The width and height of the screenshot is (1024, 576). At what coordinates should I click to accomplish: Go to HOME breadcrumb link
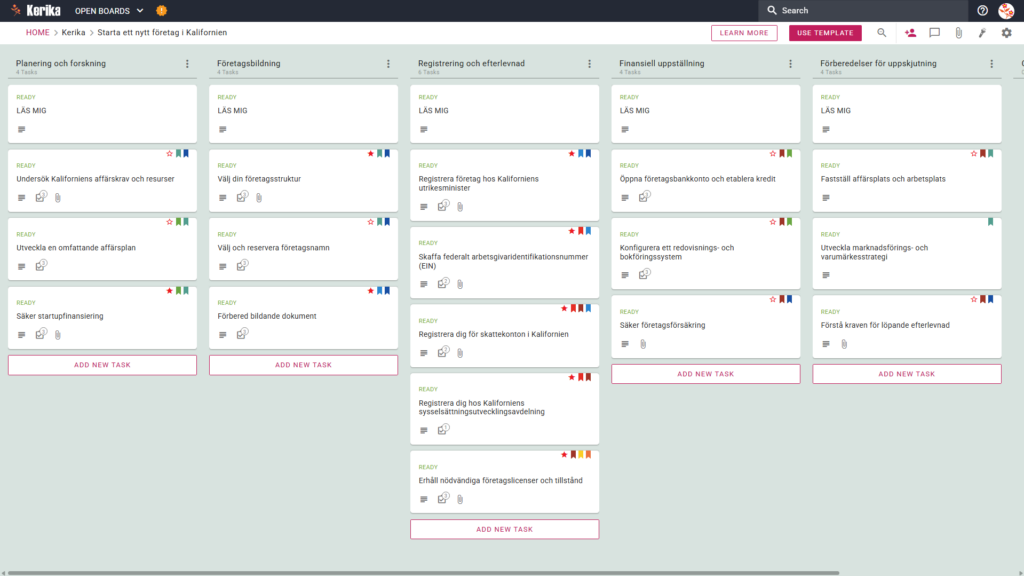(37, 33)
